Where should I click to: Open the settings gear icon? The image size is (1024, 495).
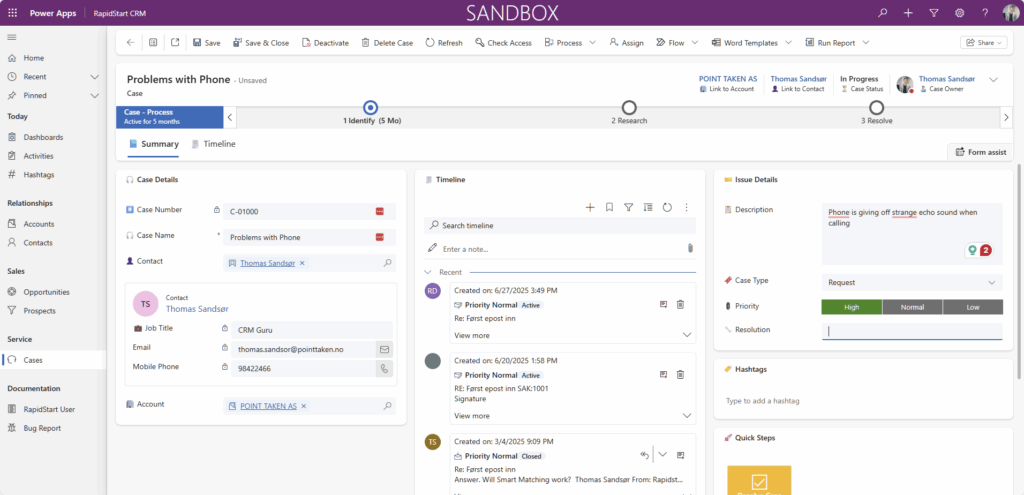[959, 13]
